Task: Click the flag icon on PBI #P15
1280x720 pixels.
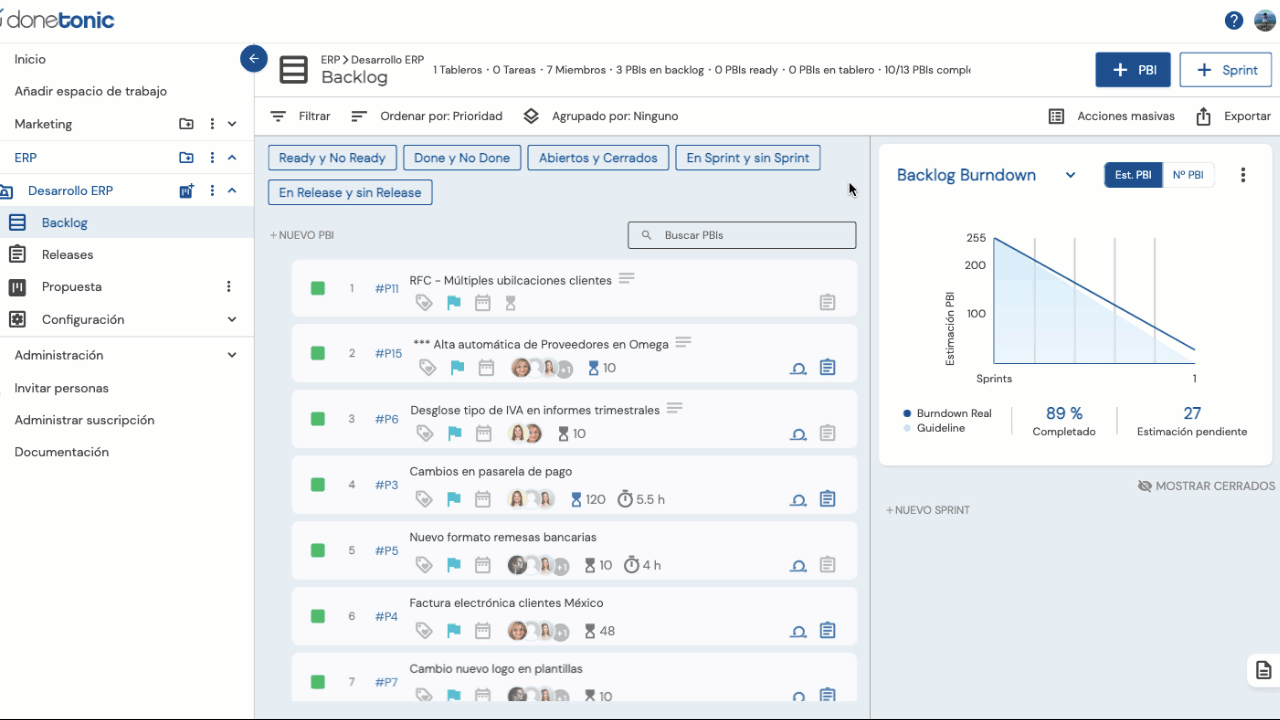Action: point(456,368)
